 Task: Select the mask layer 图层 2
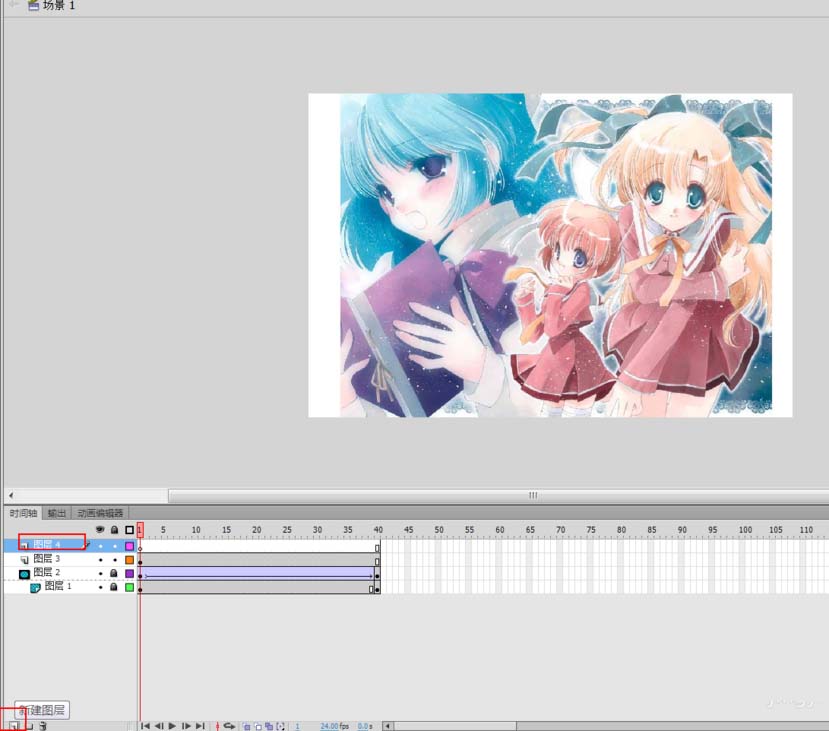click(47, 572)
